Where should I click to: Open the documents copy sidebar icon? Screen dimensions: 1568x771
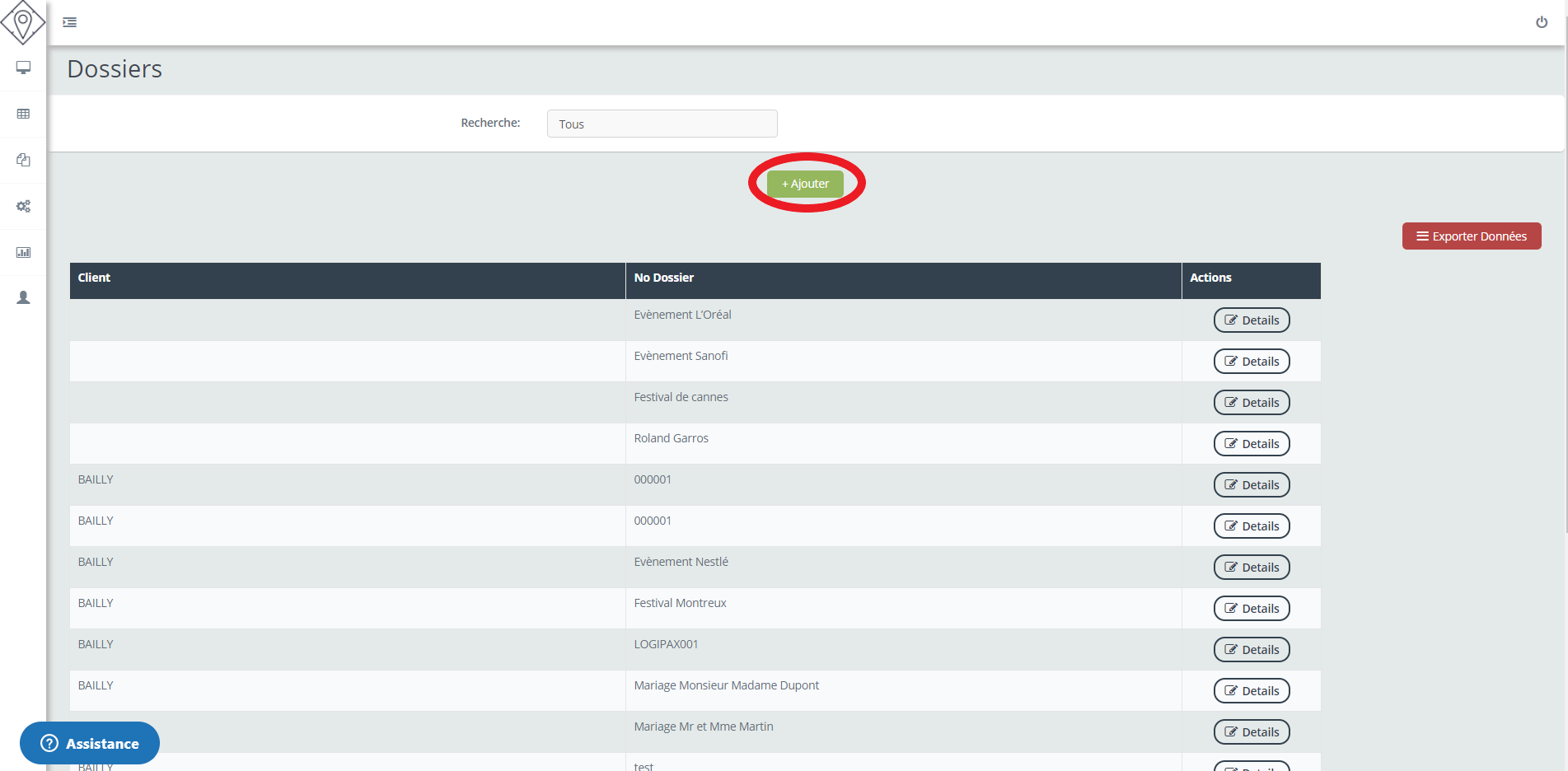click(x=23, y=160)
